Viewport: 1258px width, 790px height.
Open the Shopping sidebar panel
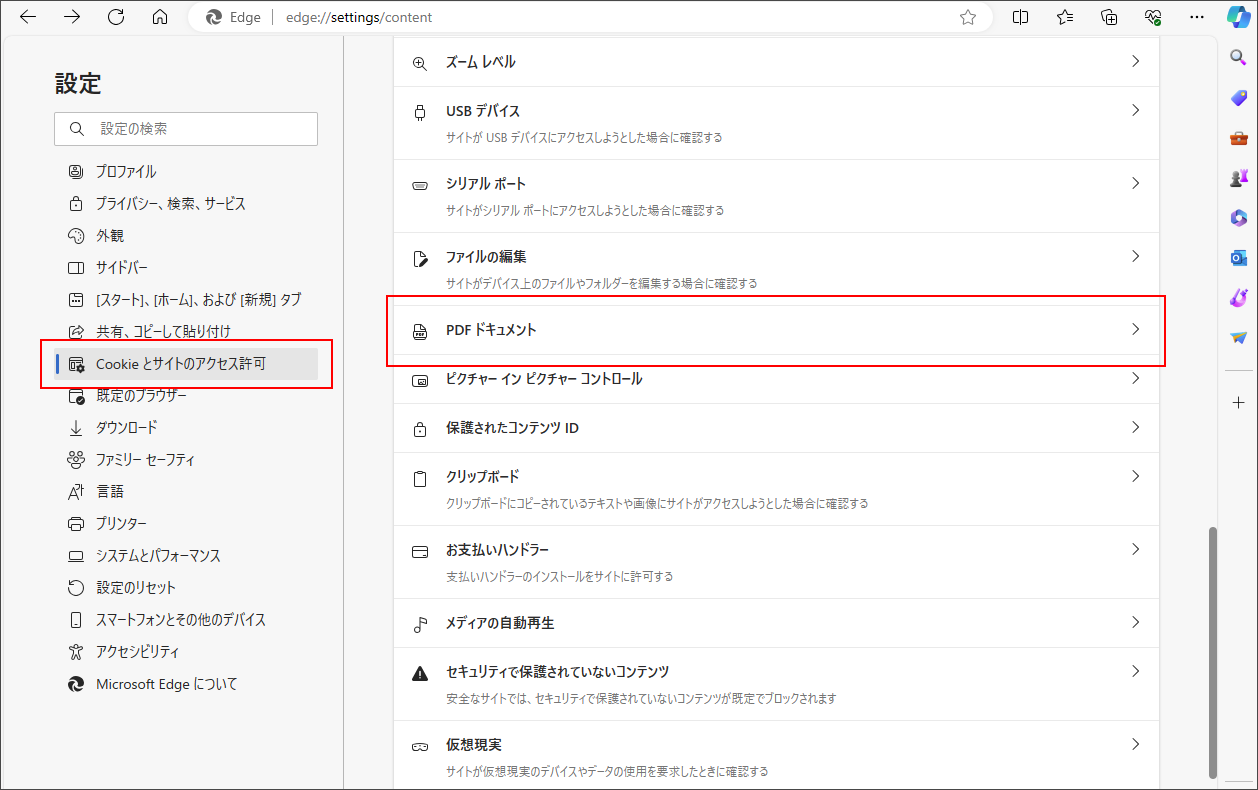1238,97
